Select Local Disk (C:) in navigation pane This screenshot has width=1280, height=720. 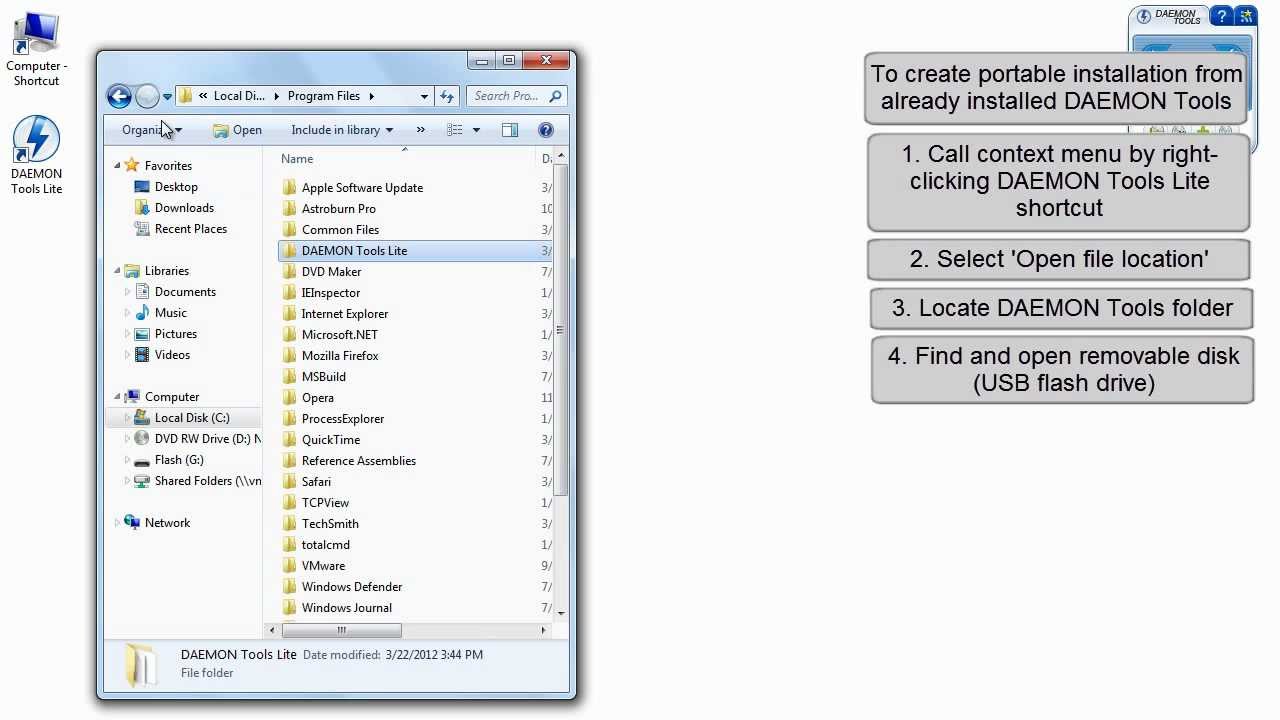point(192,418)
